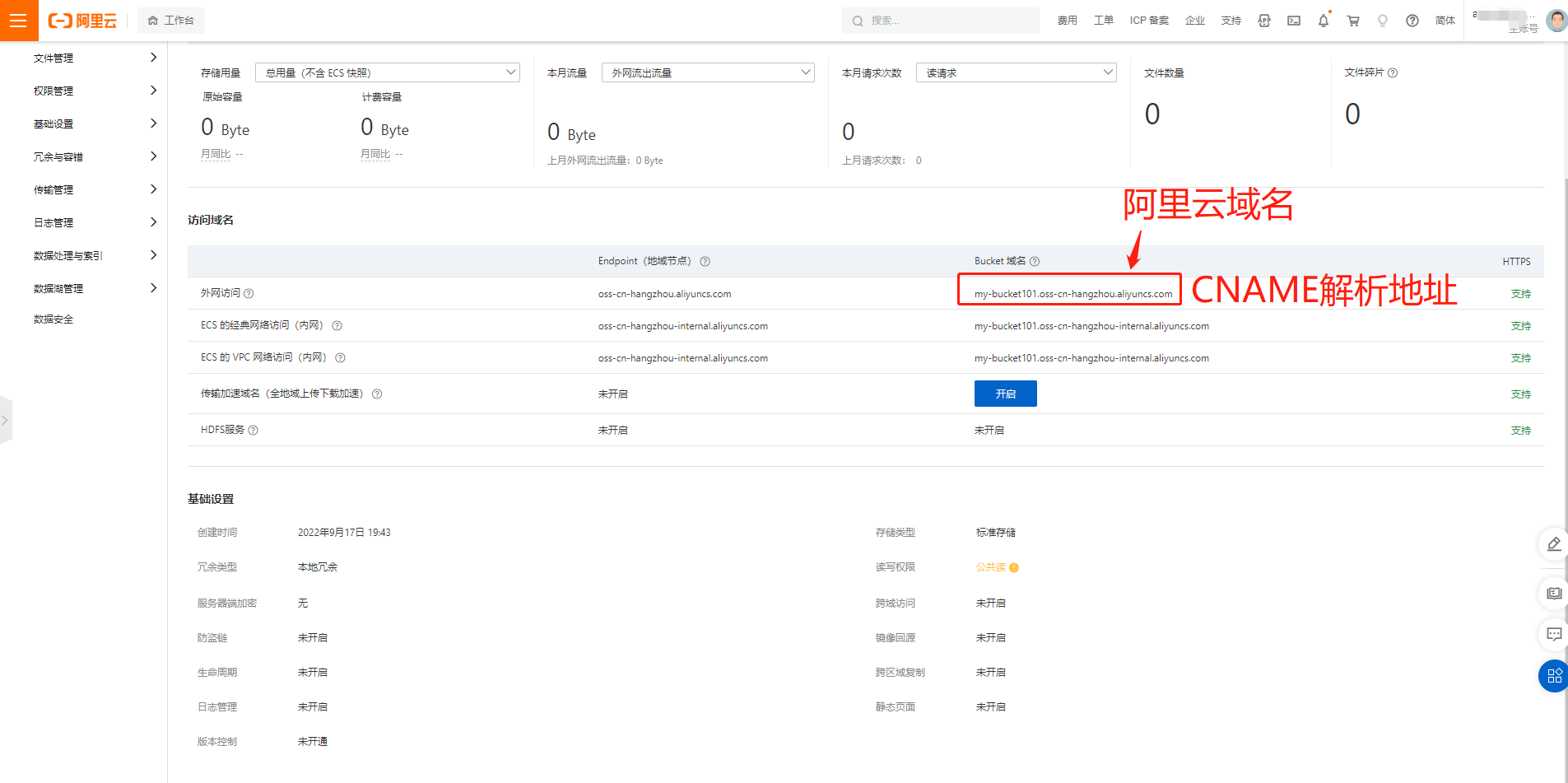The image size is (1568, 783).
Task: Click the edit pencil floating icon
Action: pyautogui.click(x=1554, y=544)
